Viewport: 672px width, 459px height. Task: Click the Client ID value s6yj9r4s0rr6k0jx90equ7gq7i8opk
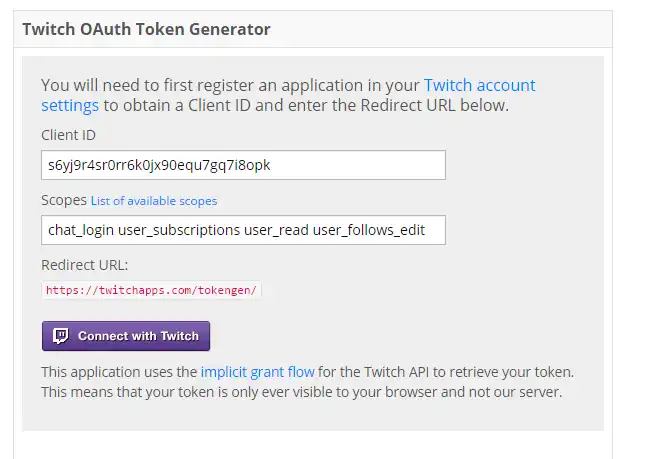coord(159,165)
